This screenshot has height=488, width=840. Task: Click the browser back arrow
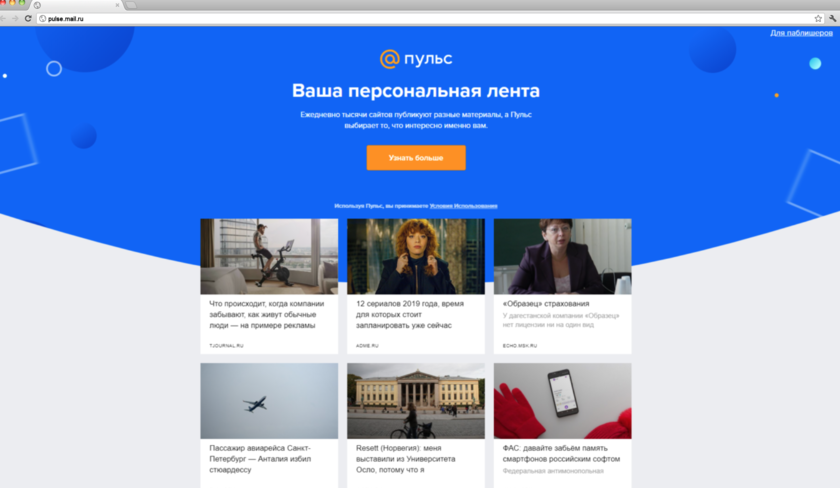click(x=5, y=18)
